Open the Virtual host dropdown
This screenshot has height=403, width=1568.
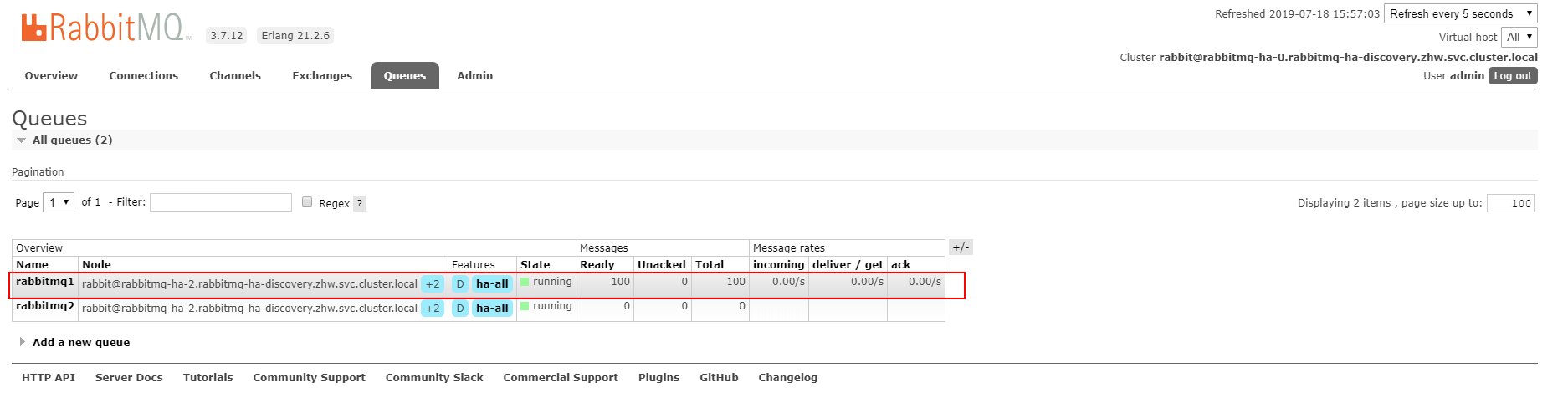click(x=1519, y=37)
